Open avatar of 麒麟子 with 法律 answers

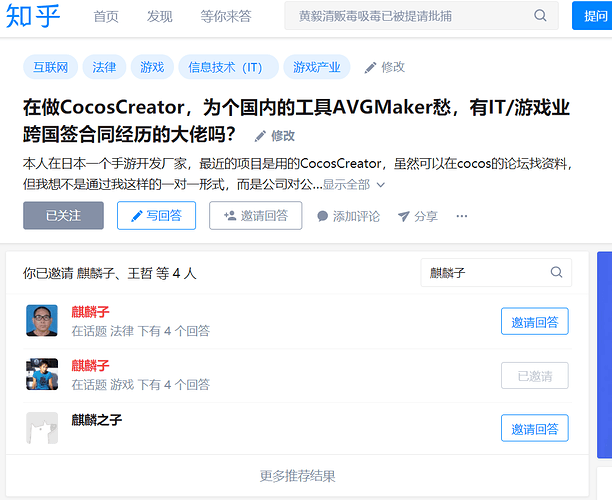pos(42,320)
